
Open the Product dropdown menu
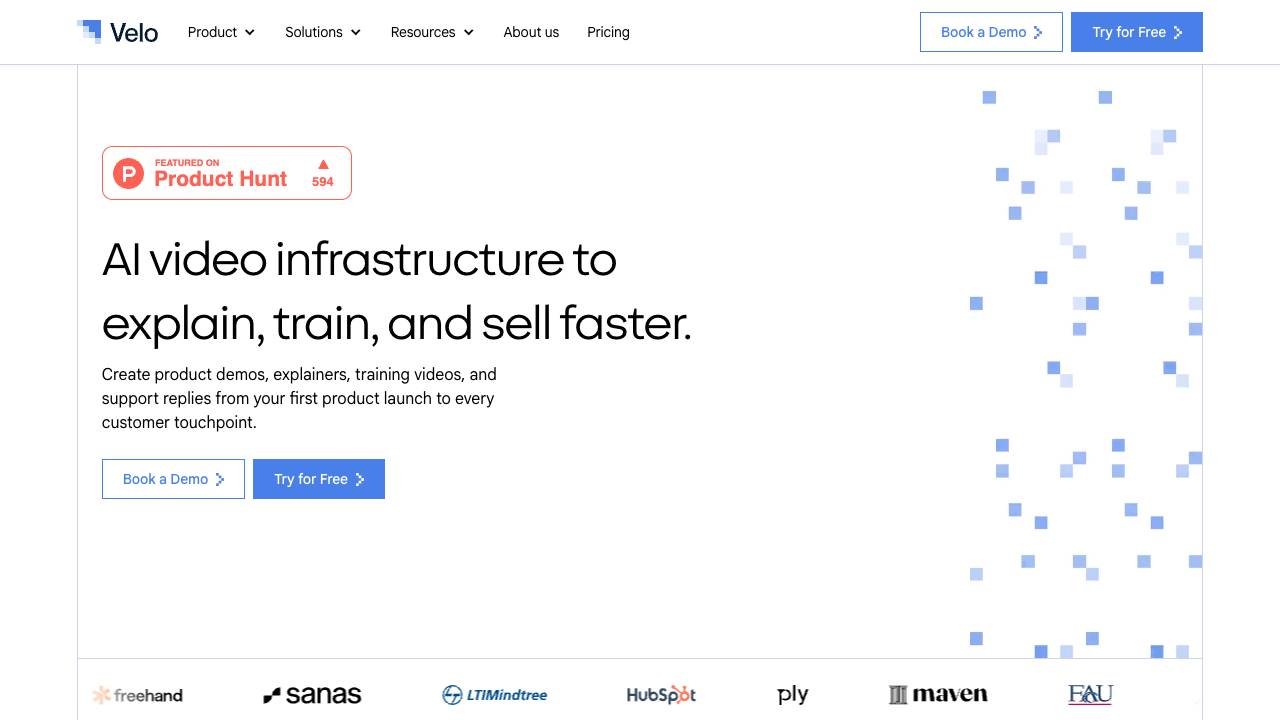pos(221,32)
